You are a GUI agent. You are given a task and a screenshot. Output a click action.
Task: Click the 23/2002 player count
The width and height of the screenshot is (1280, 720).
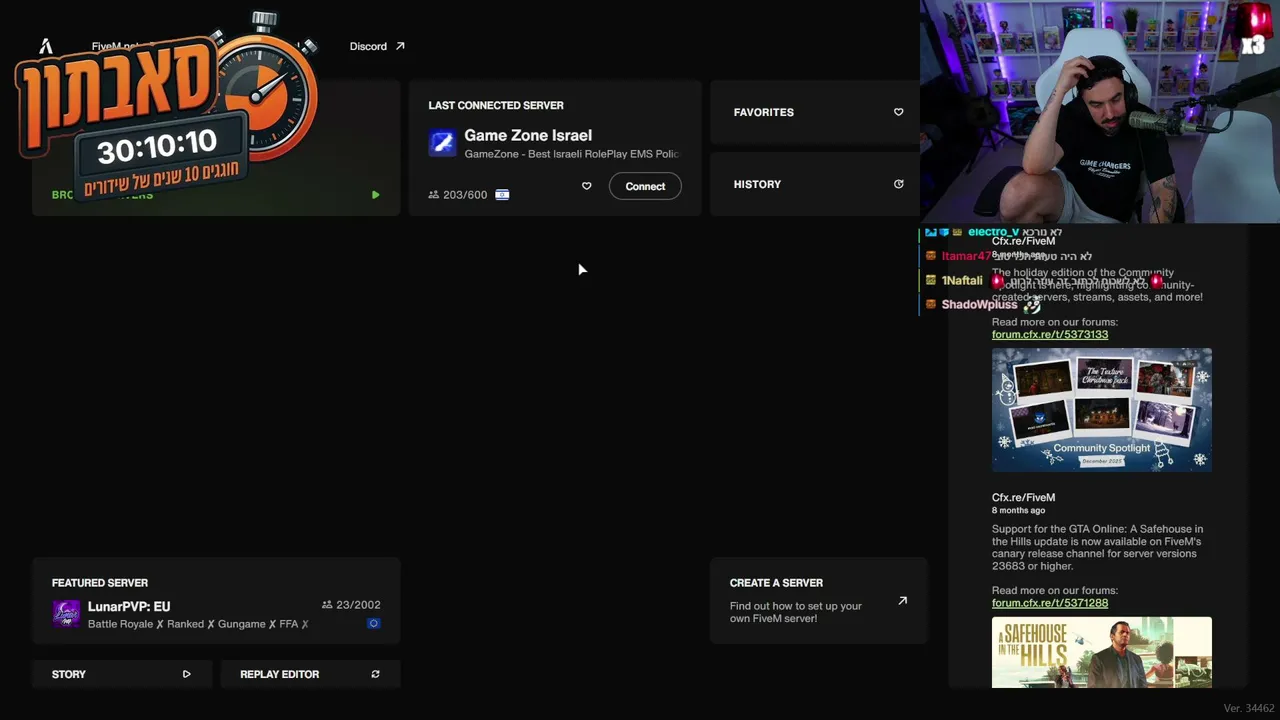tap(351, 605)
